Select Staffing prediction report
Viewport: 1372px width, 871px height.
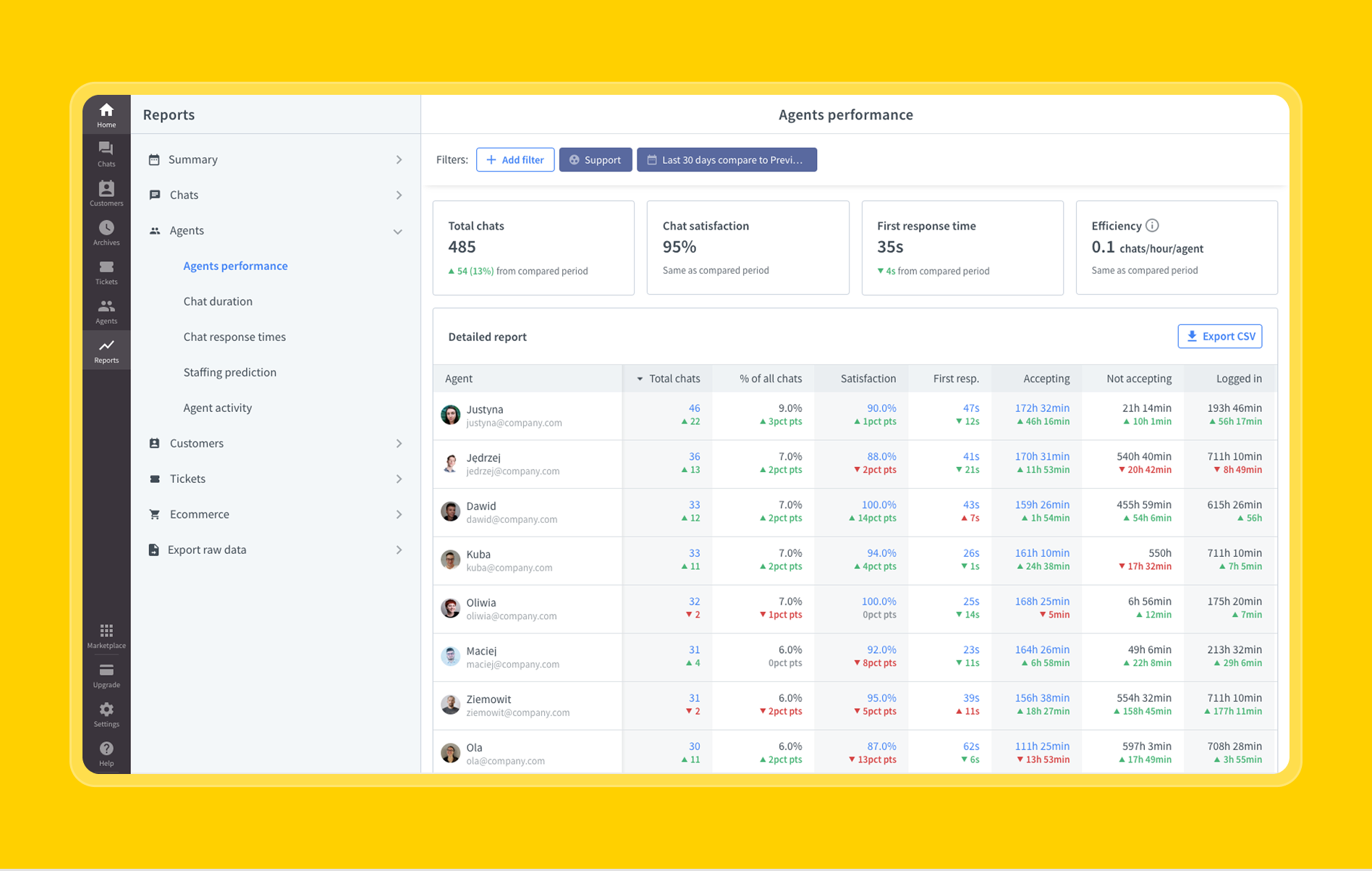[x=229, y=372]
